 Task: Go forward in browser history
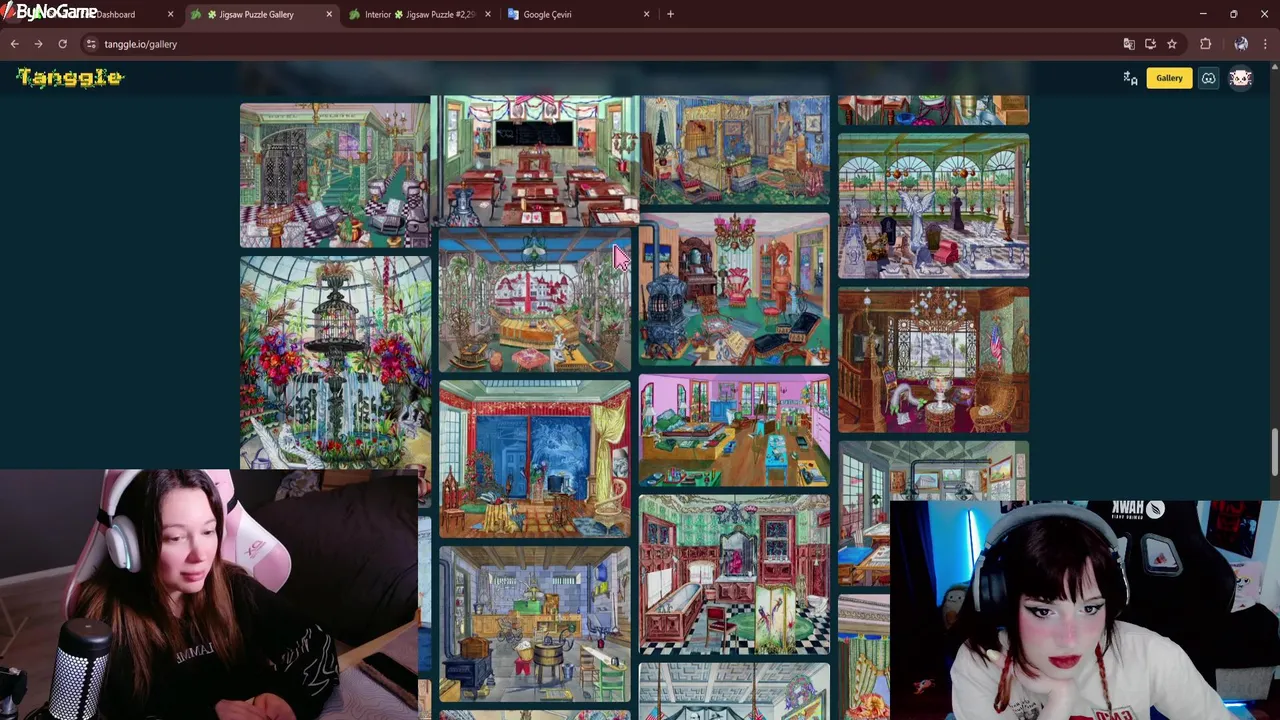pyautogui.click(x=38, y=44)
